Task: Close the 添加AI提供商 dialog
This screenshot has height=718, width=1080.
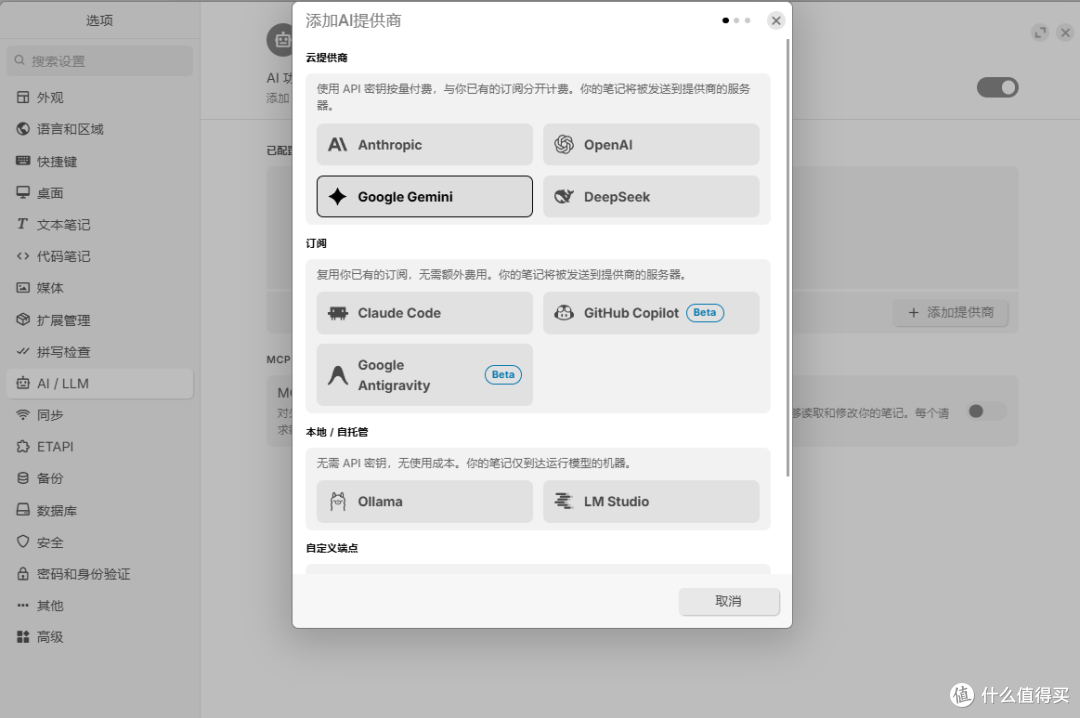Action: coord(776,21)
